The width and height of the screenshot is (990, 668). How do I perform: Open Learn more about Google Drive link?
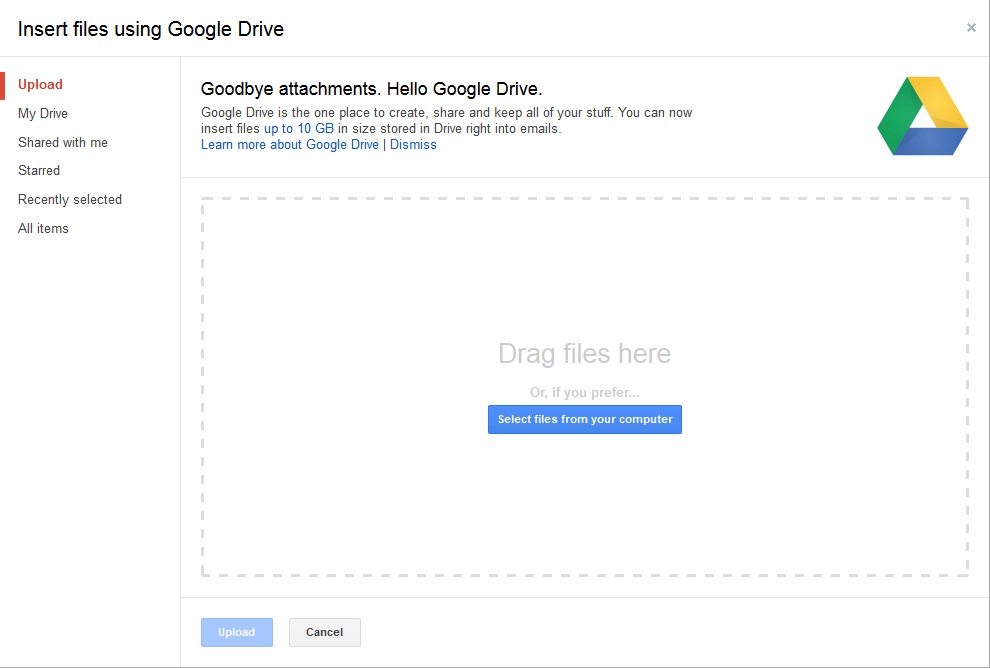tap(290, 145)
